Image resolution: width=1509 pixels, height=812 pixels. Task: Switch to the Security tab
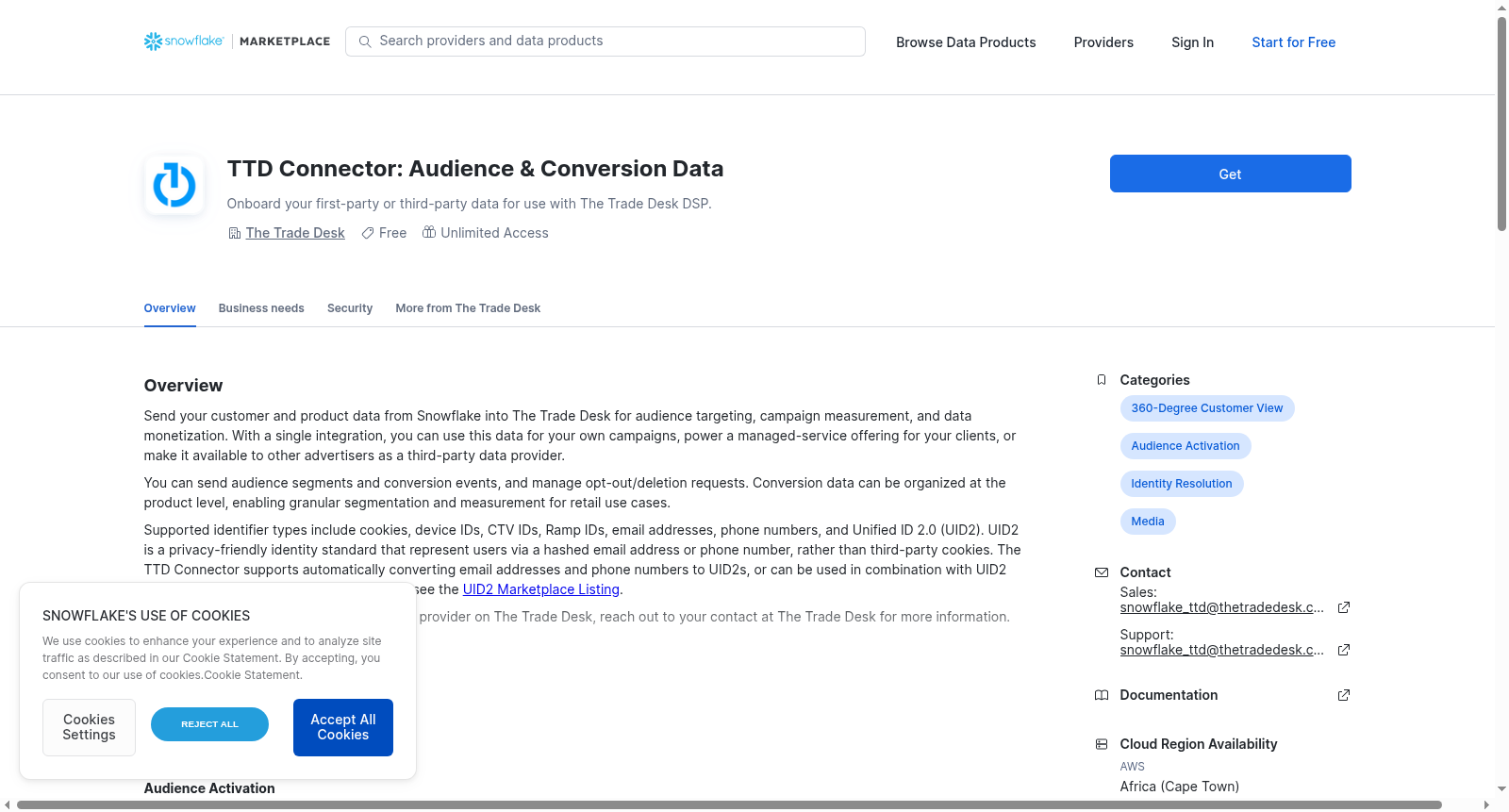coord(350,308)
